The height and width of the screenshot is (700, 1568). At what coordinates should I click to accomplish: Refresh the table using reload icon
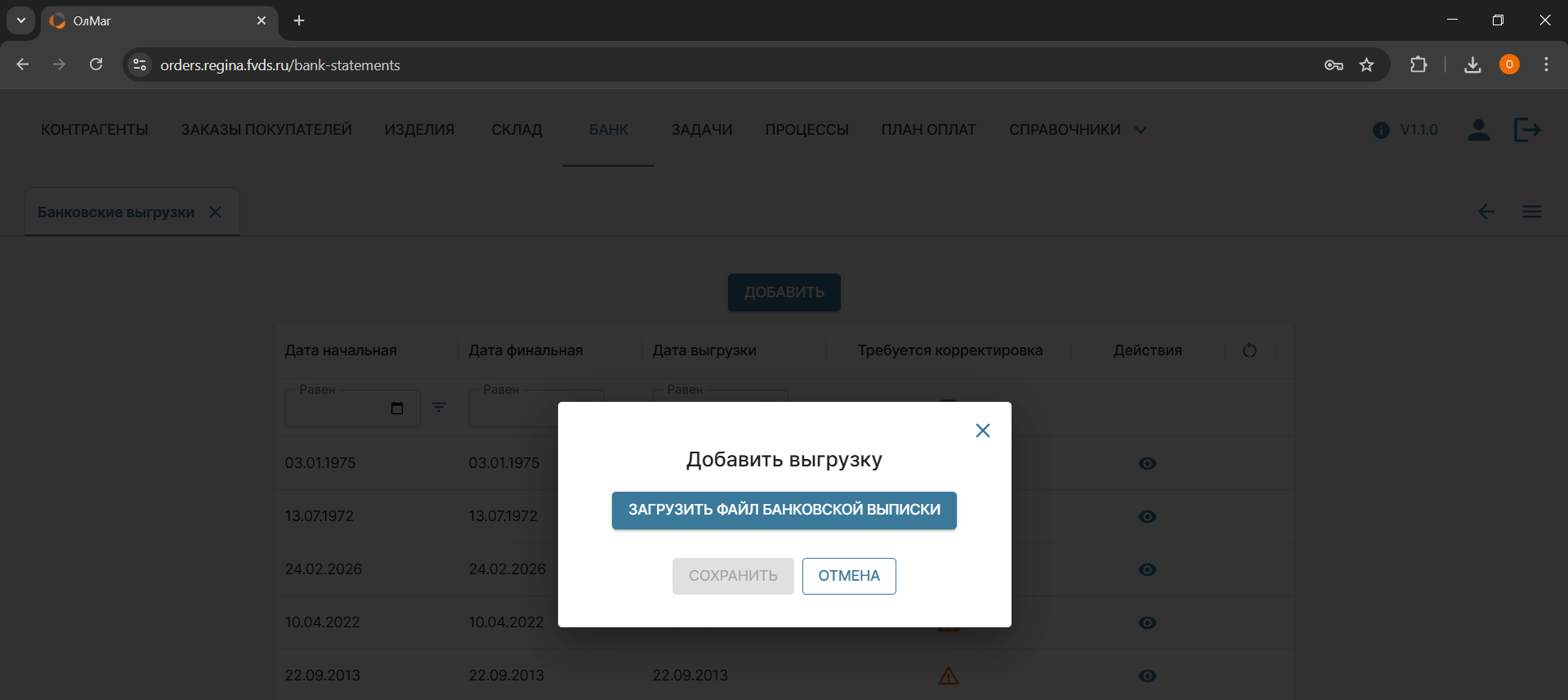tap(1249, 350)
